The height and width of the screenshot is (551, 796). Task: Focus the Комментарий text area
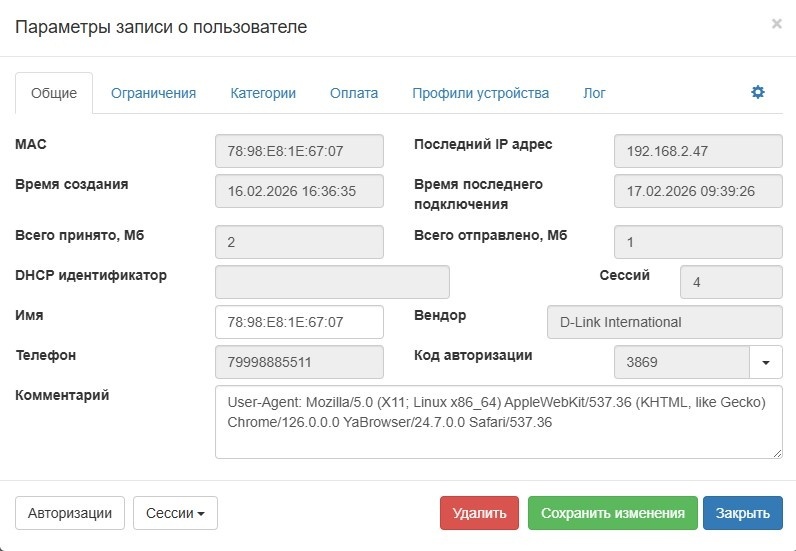(498, 421)
